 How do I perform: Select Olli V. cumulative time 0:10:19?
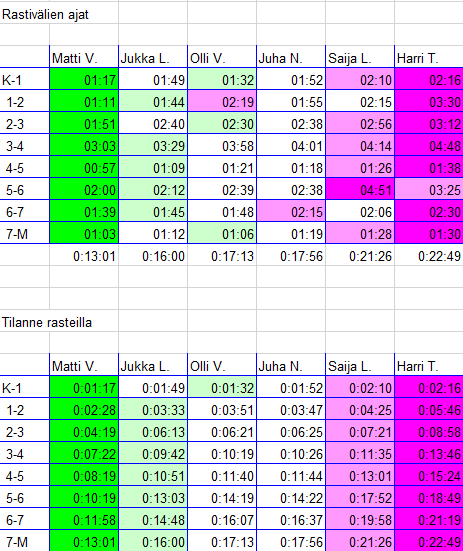pos(222,454)
